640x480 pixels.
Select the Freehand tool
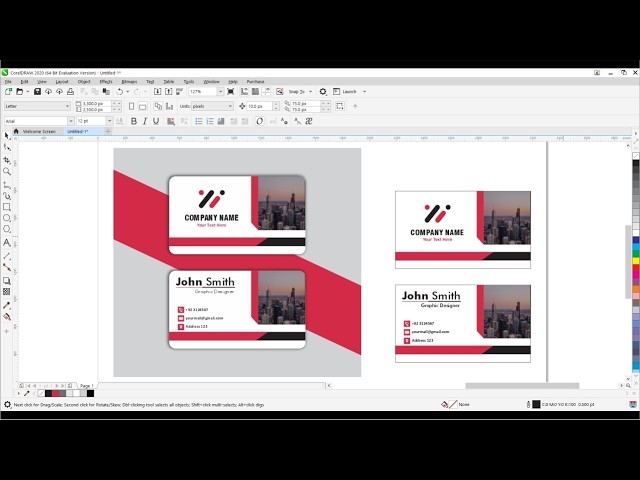point(7,185)
